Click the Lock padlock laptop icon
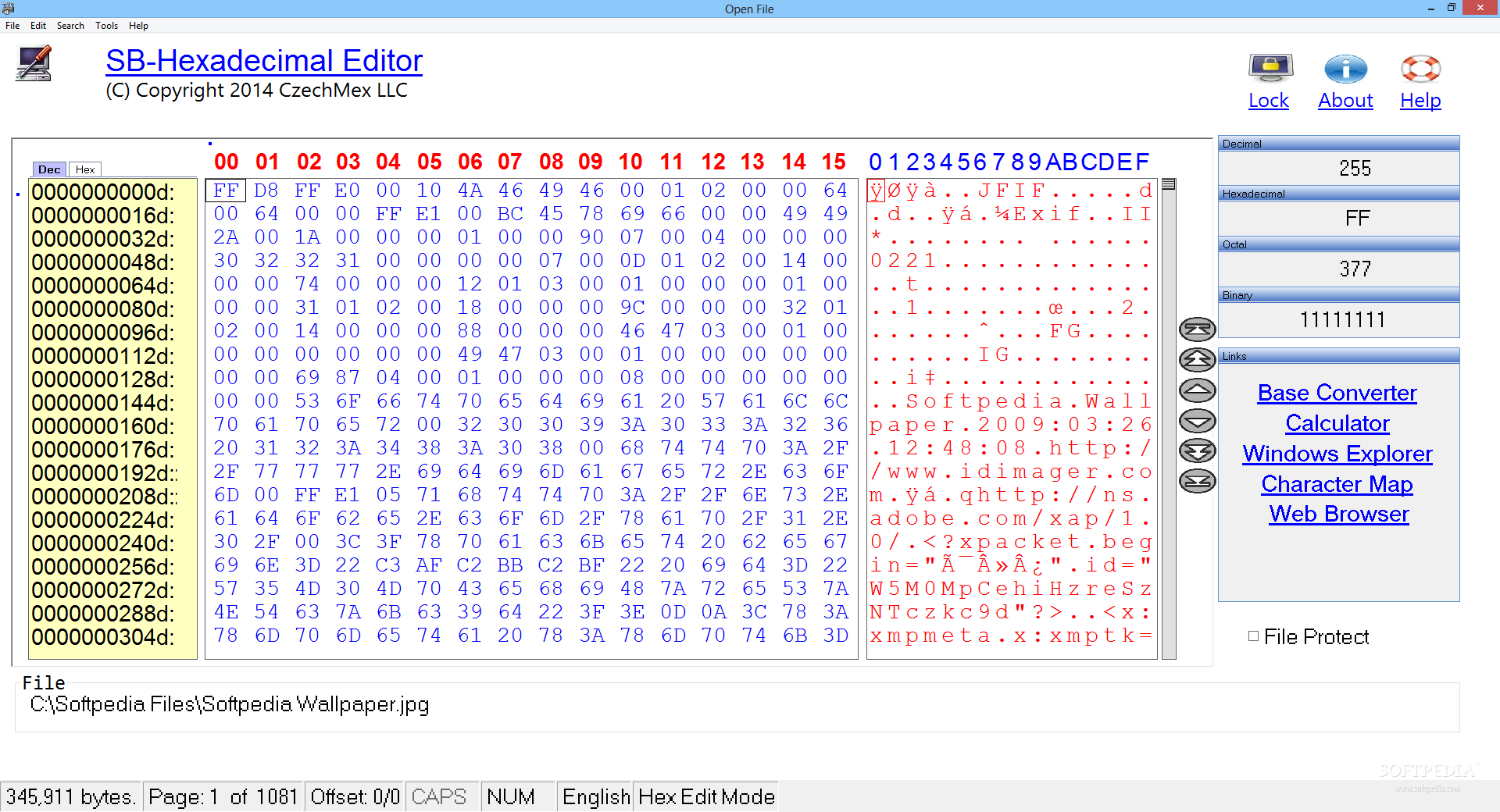Image resolution: width=1500 pixels, height=812 pixels. click(x=1270, y=69)
